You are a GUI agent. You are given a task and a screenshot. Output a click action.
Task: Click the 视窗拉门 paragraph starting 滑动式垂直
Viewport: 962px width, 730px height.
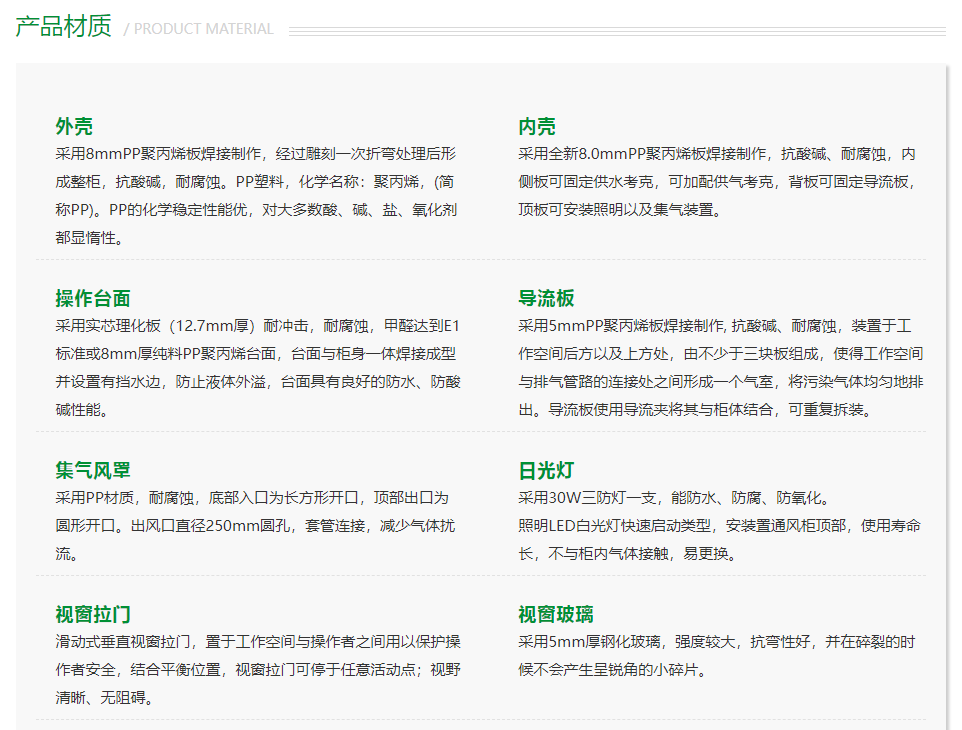(x=257, y=670)
